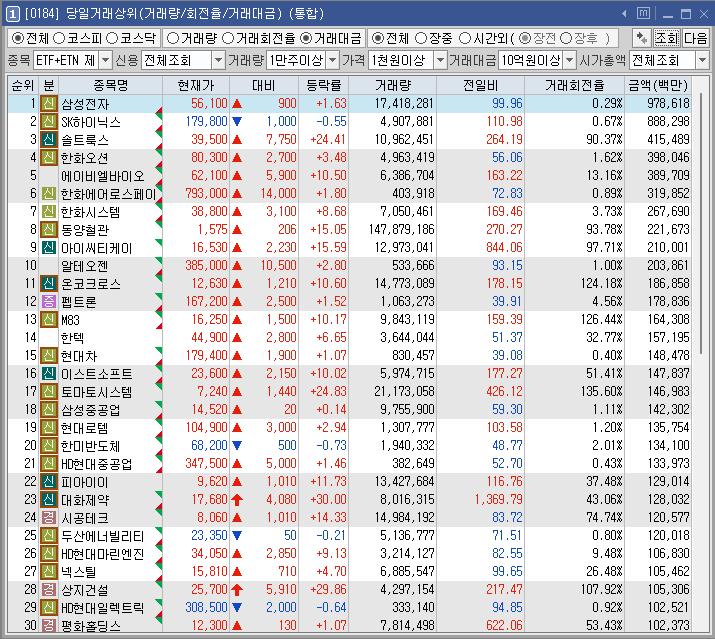Click the 순위 column header
The height and width of the screenshot is (639, 715).
click(23, 85)
